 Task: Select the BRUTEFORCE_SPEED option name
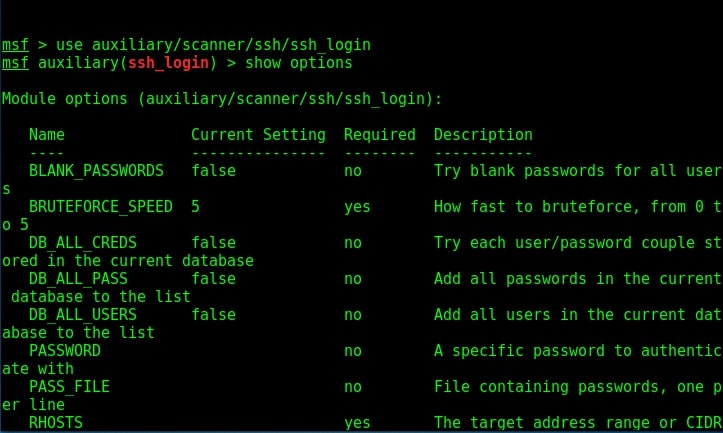[x=101, y=207]
